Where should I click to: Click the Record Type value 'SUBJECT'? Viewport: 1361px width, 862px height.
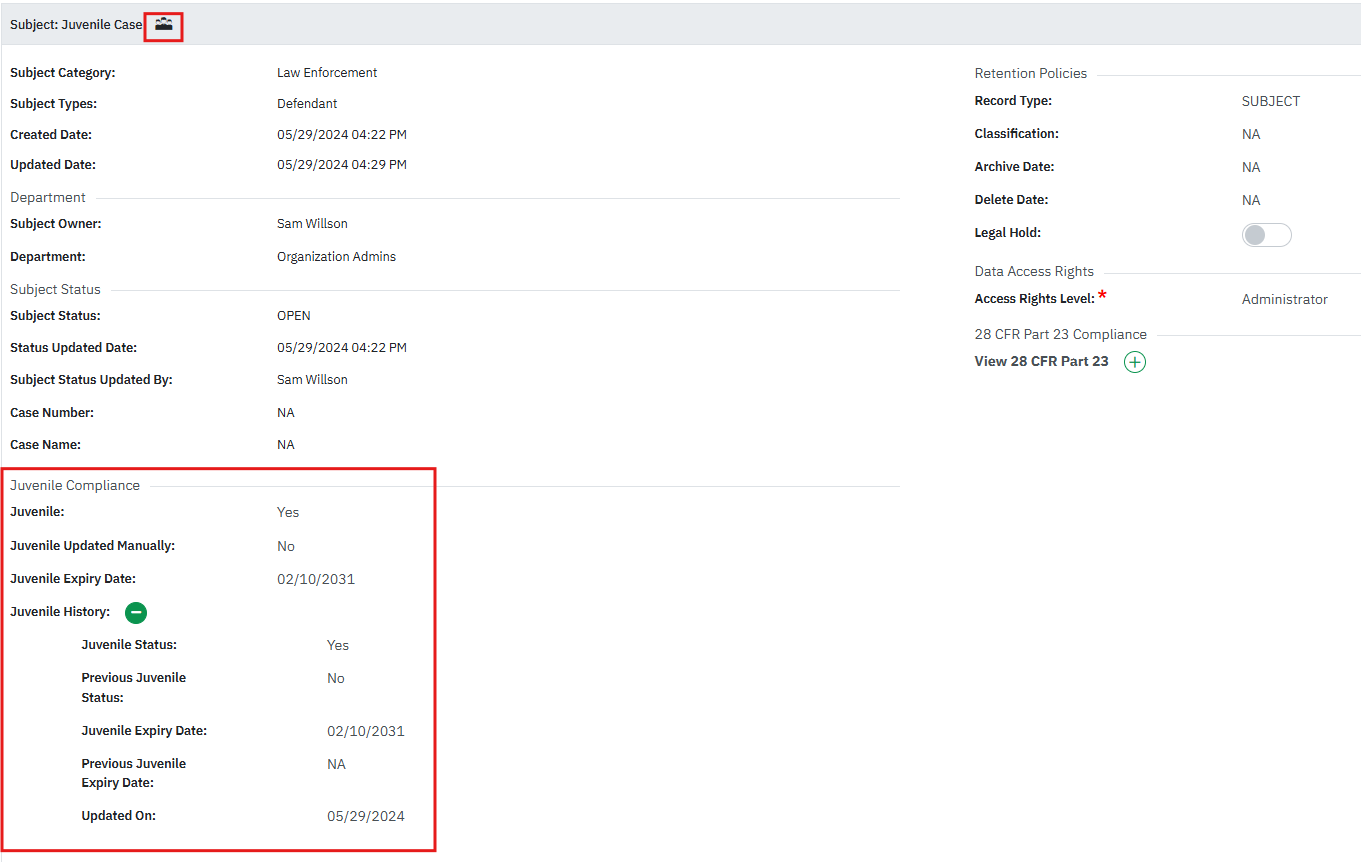(1271, 101)
